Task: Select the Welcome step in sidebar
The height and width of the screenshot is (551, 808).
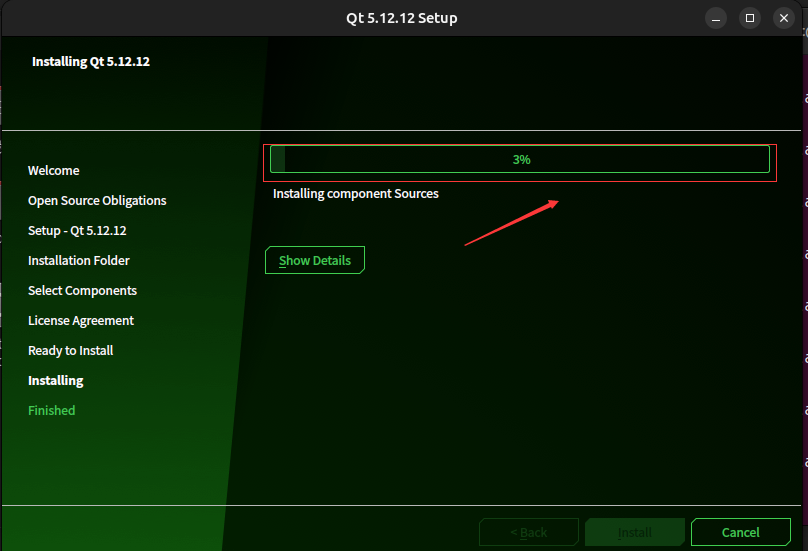Action: (54, 171)
